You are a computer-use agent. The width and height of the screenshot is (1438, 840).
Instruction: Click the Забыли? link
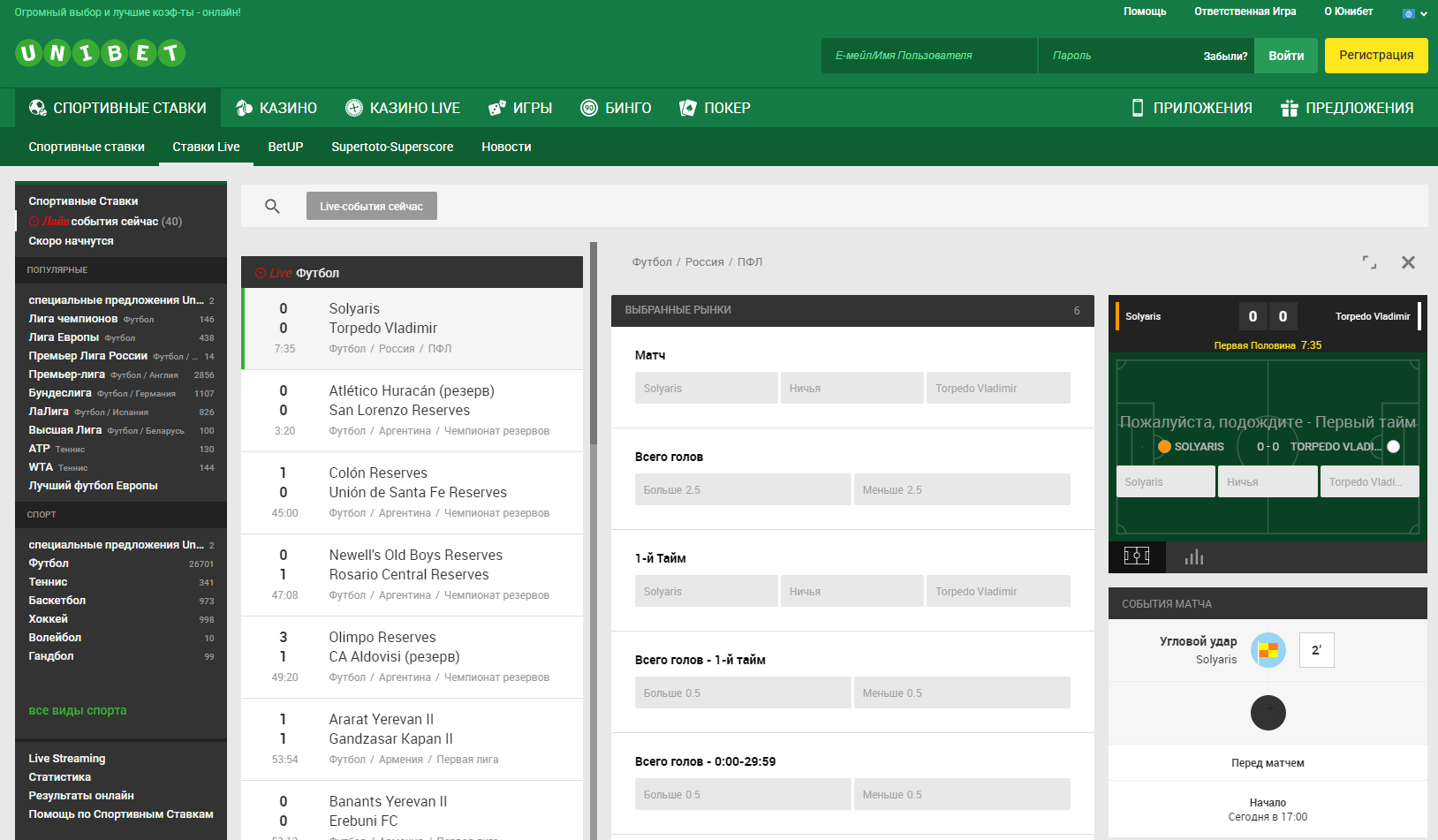coord(1225,57)
